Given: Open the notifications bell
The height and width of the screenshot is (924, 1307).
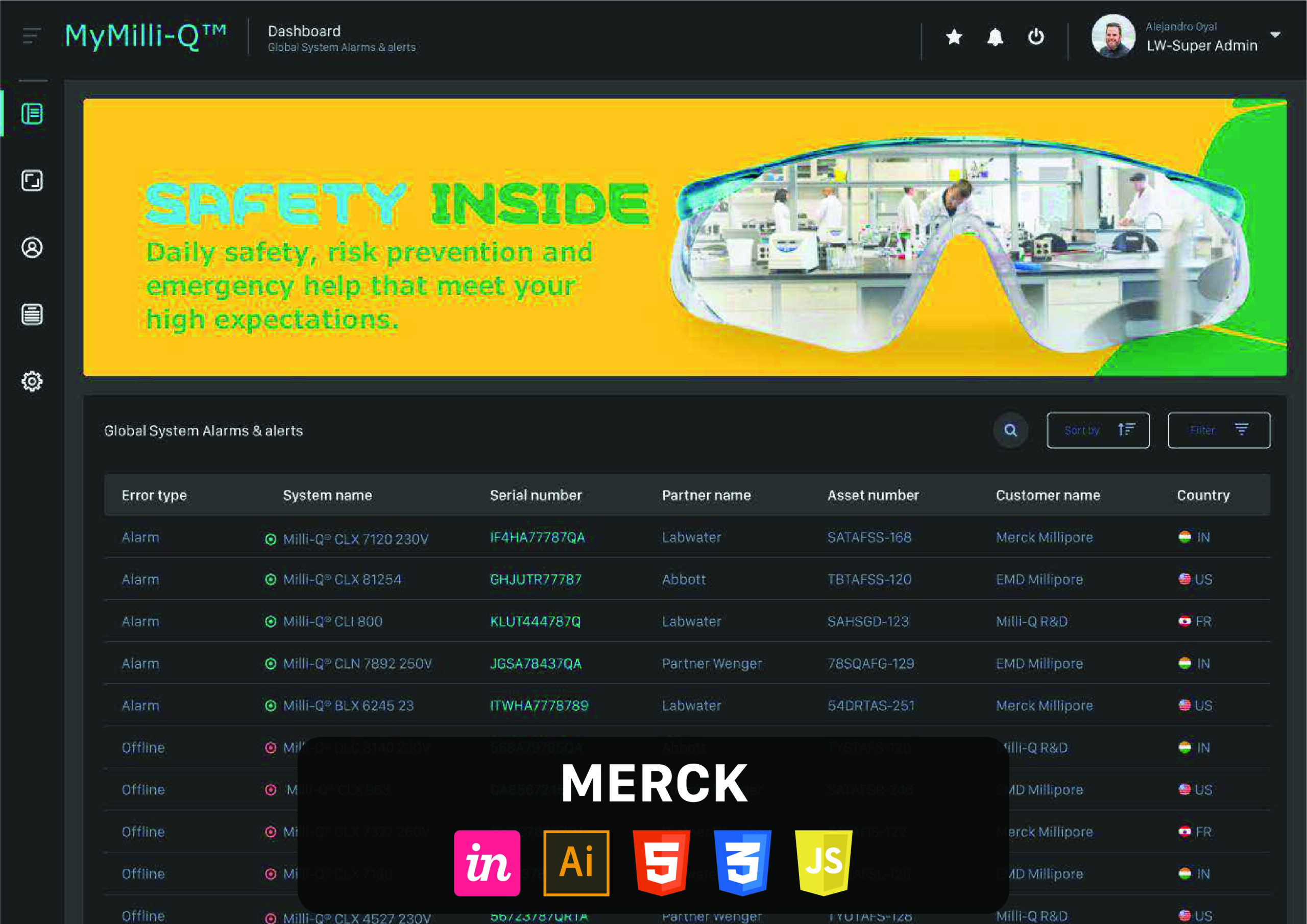Looking at the screenshot, I should (995, 38).
